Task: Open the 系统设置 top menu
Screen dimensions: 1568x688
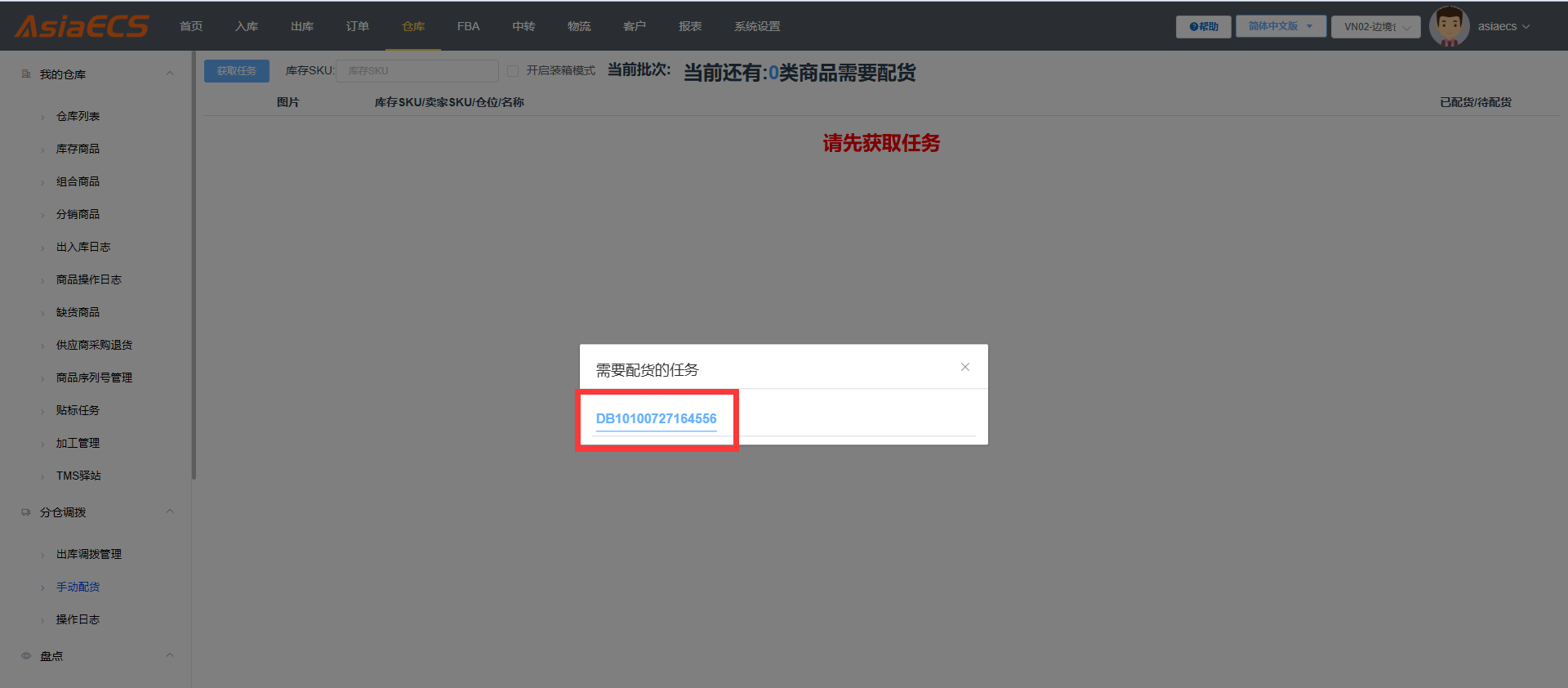Action: 757,26
